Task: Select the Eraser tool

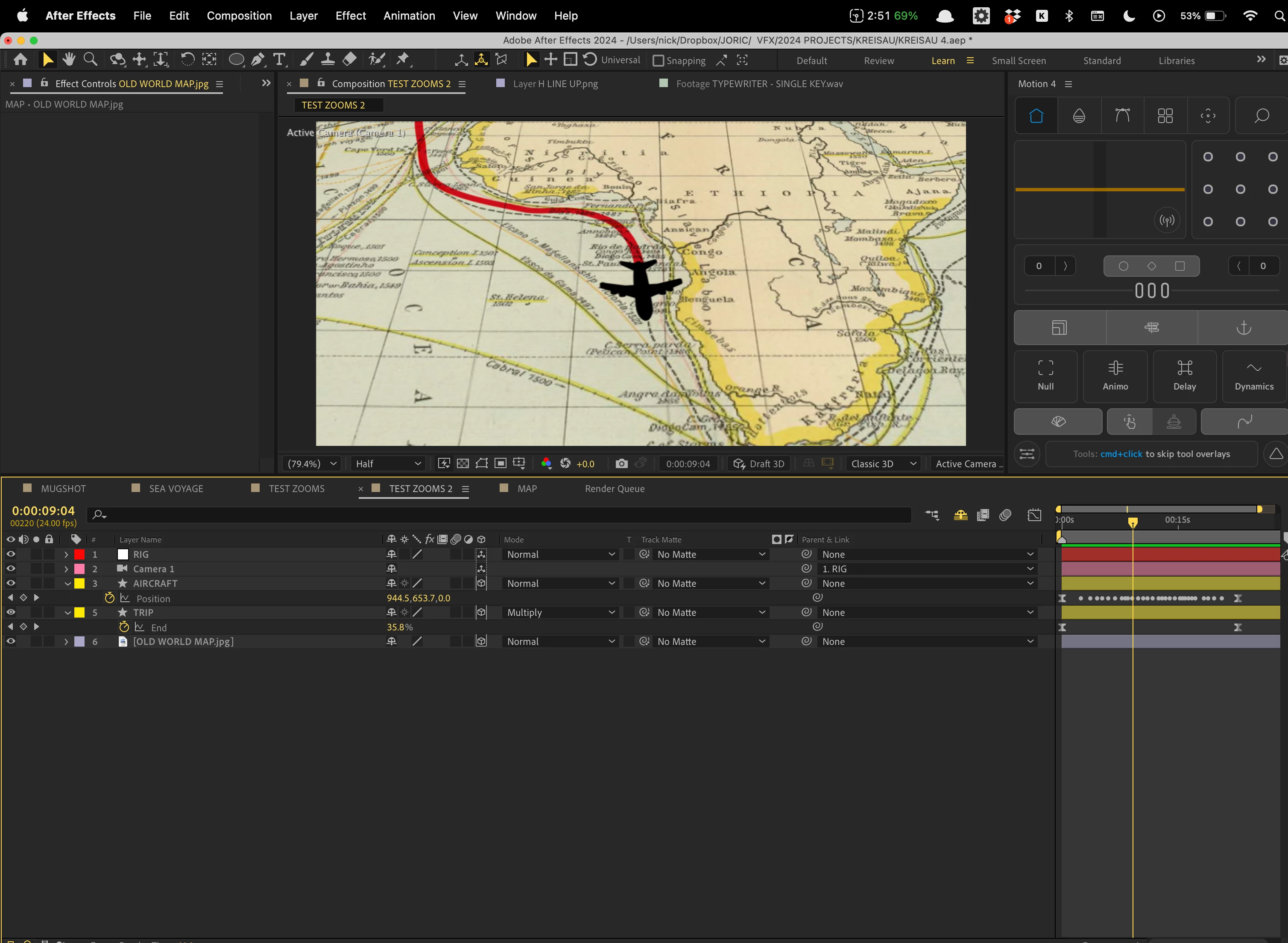Action: pyautogui.click(x=349, y=59)
